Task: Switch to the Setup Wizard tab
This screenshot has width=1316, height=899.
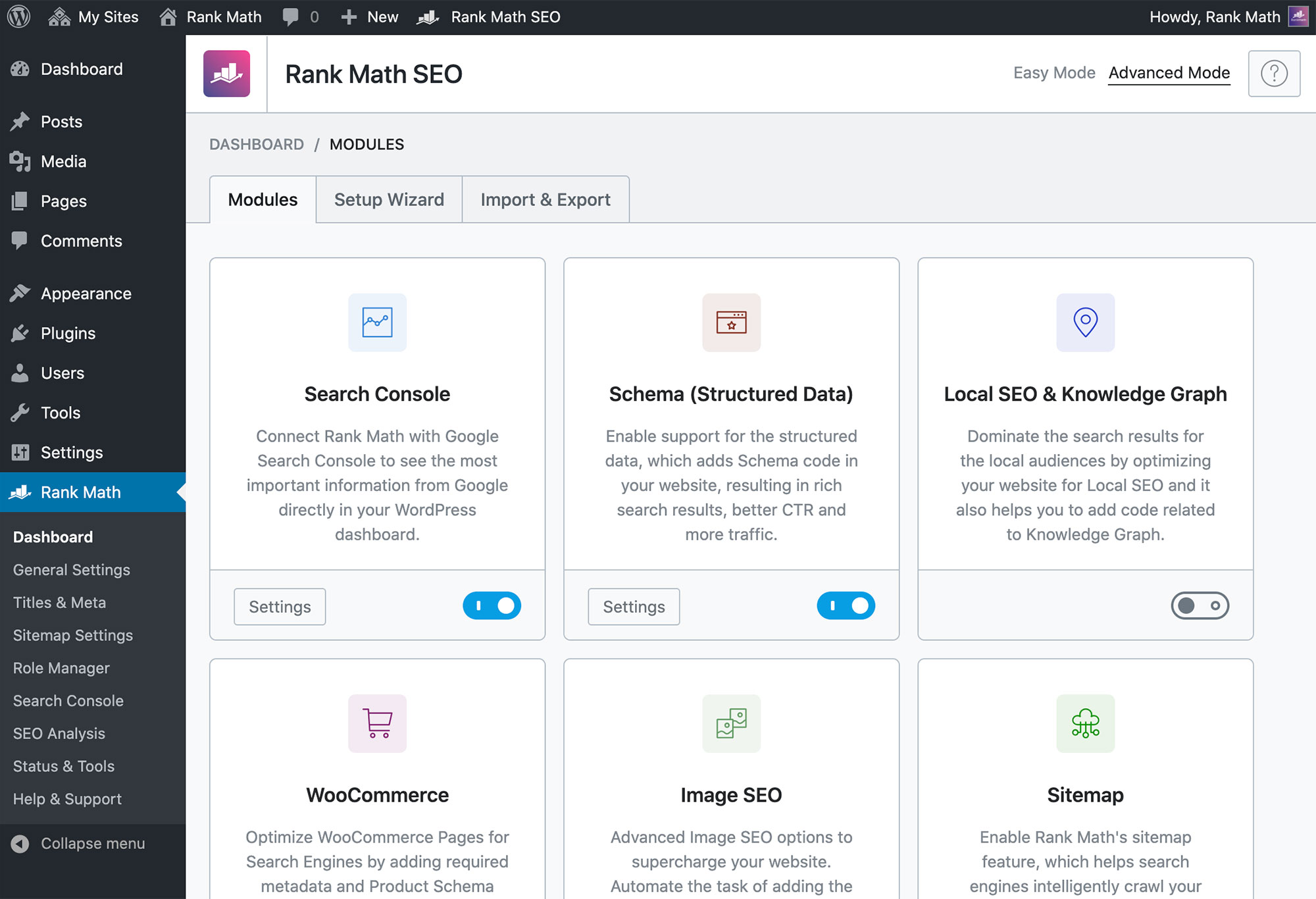Action: [390, 199]
